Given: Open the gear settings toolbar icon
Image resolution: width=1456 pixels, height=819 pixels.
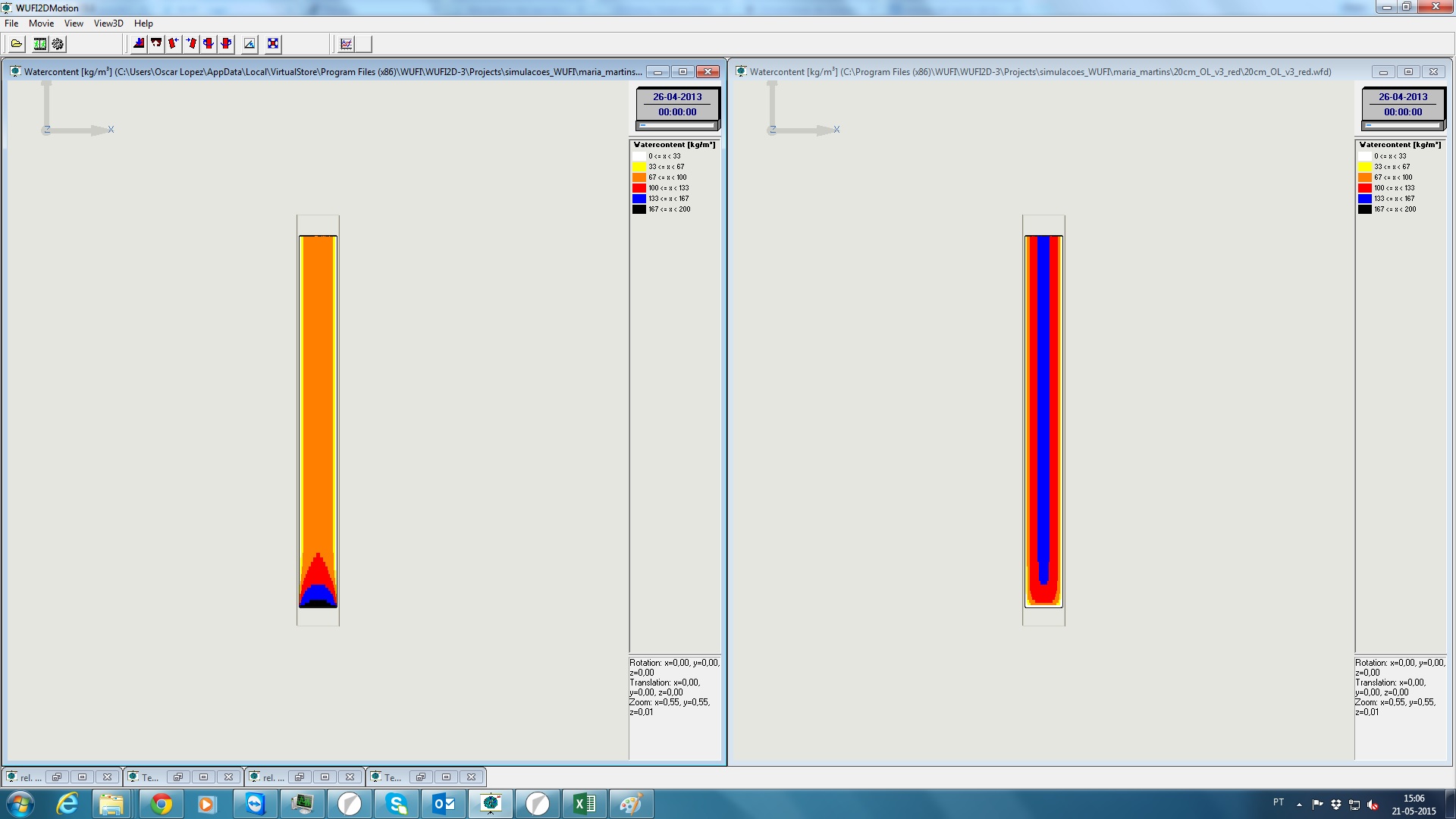Looking at the screenshot, I should click(x=58, y=44).
